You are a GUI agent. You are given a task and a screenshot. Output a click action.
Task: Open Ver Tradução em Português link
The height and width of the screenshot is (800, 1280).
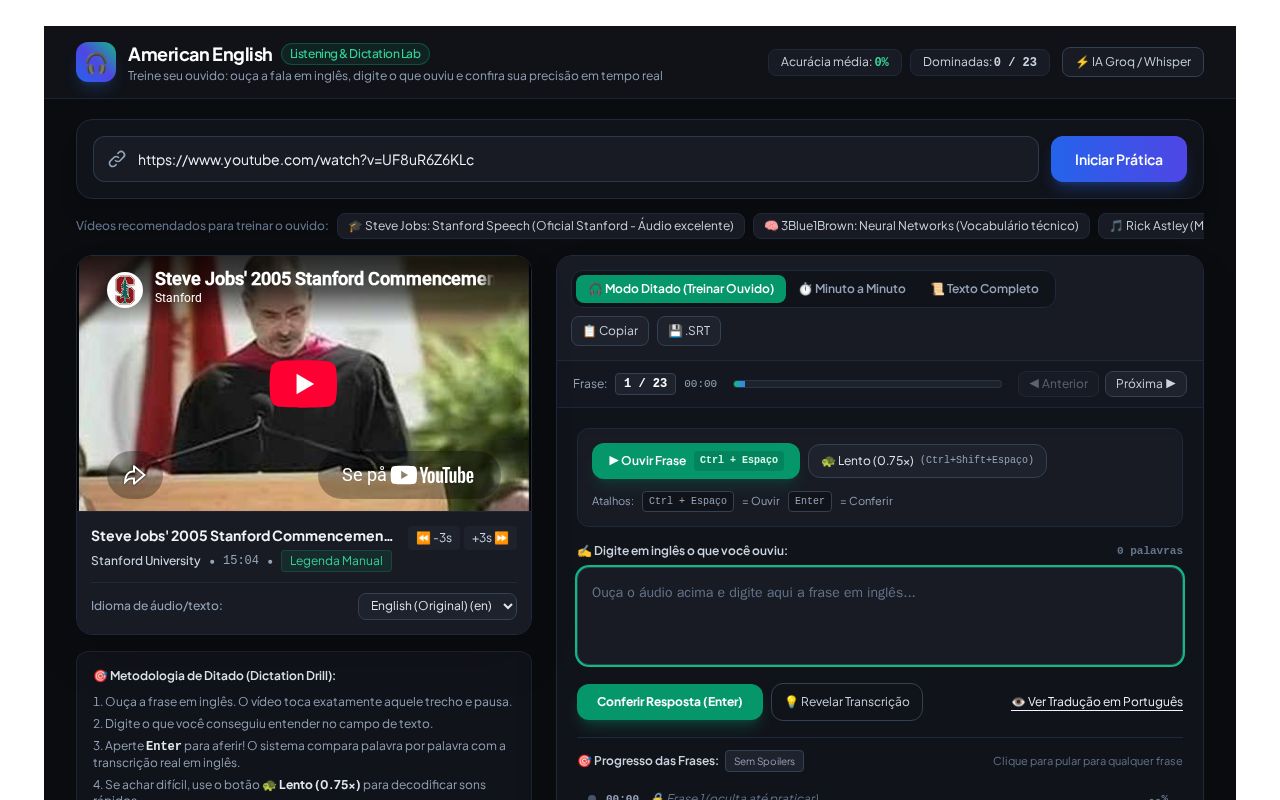1097,702
